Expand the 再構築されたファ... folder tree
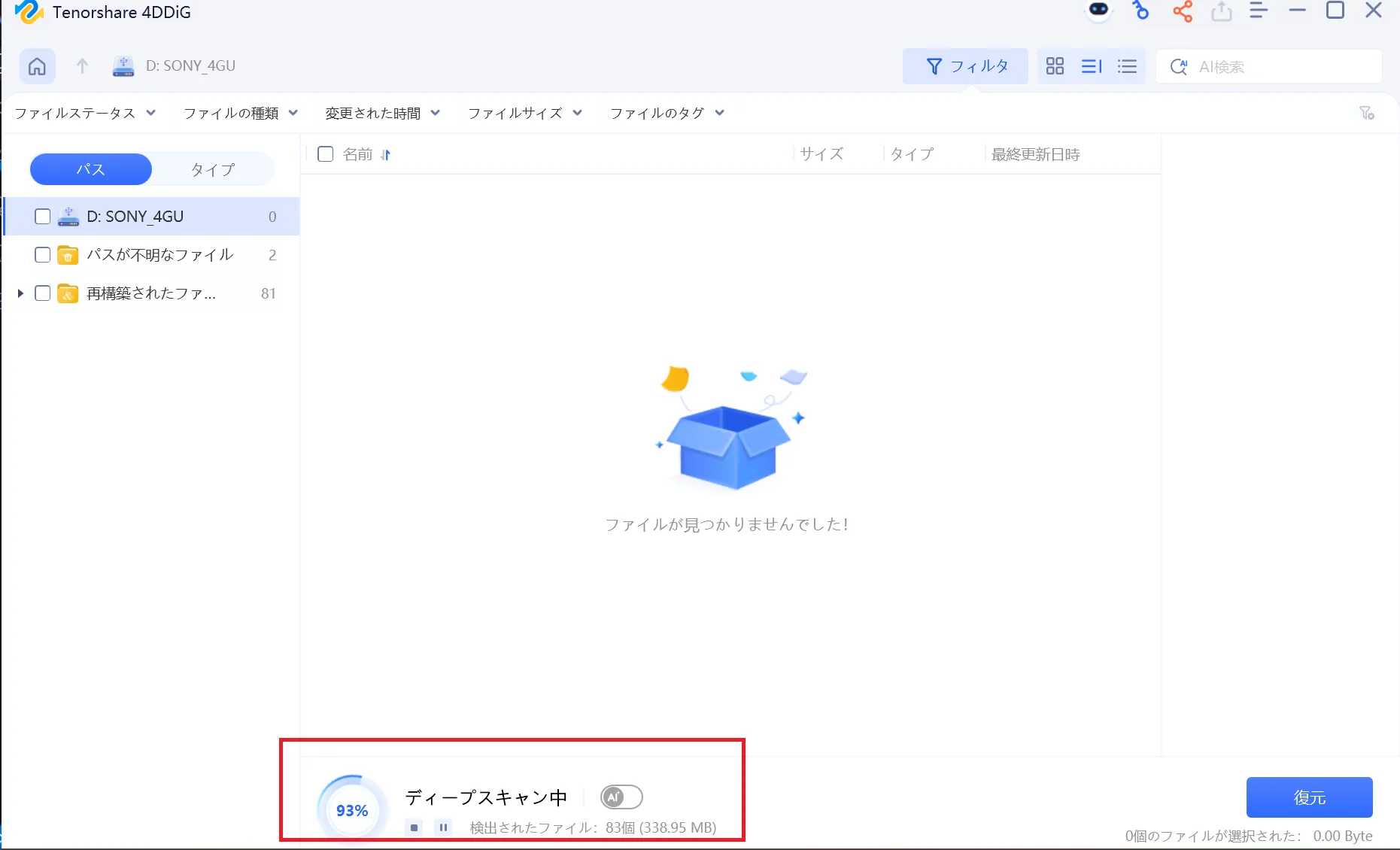The width and height of the screenshot is (1400, 850). click(x=20, y=293)
